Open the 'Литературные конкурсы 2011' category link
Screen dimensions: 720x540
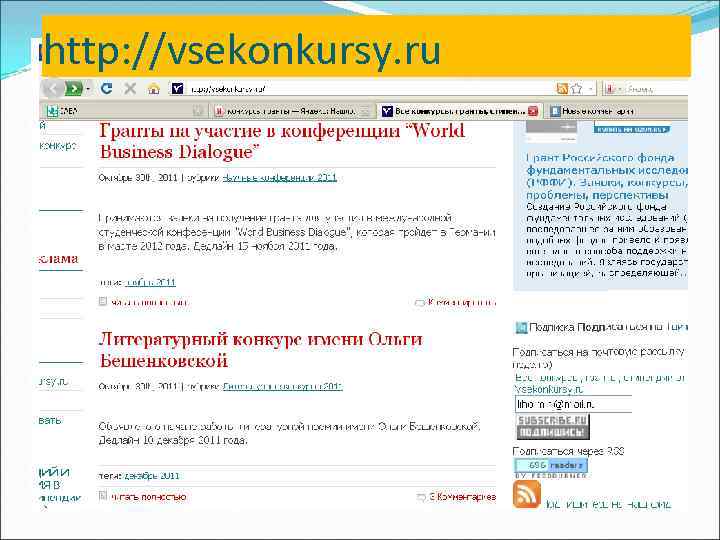(x=282, y=387)
